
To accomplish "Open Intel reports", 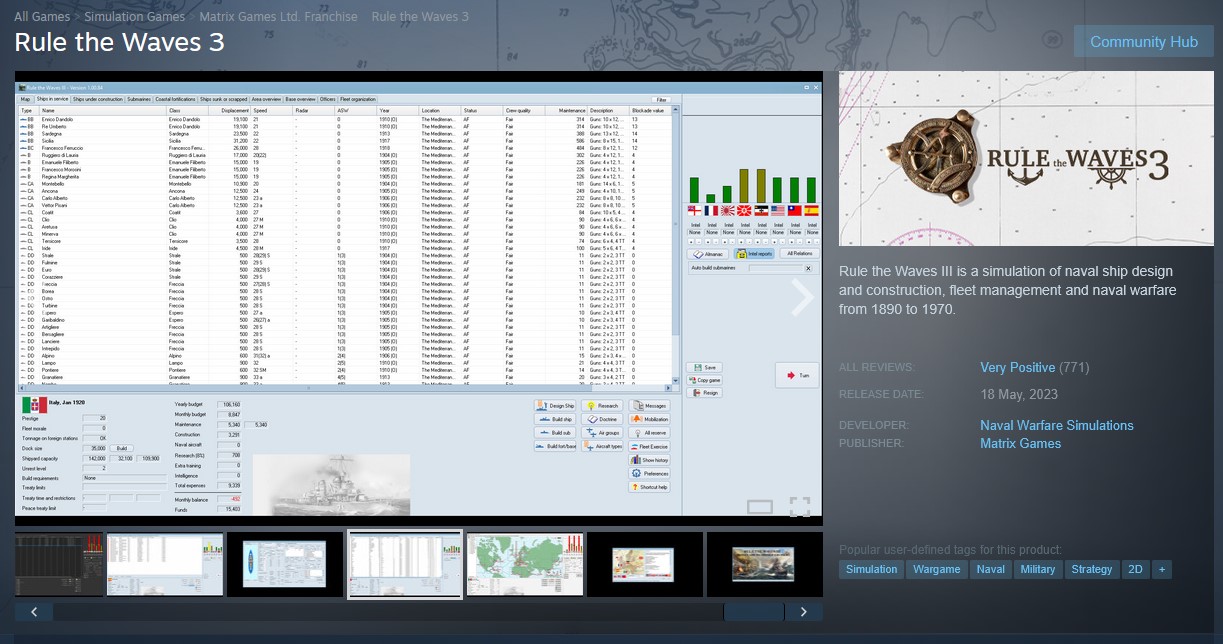I will coord(755,254).
